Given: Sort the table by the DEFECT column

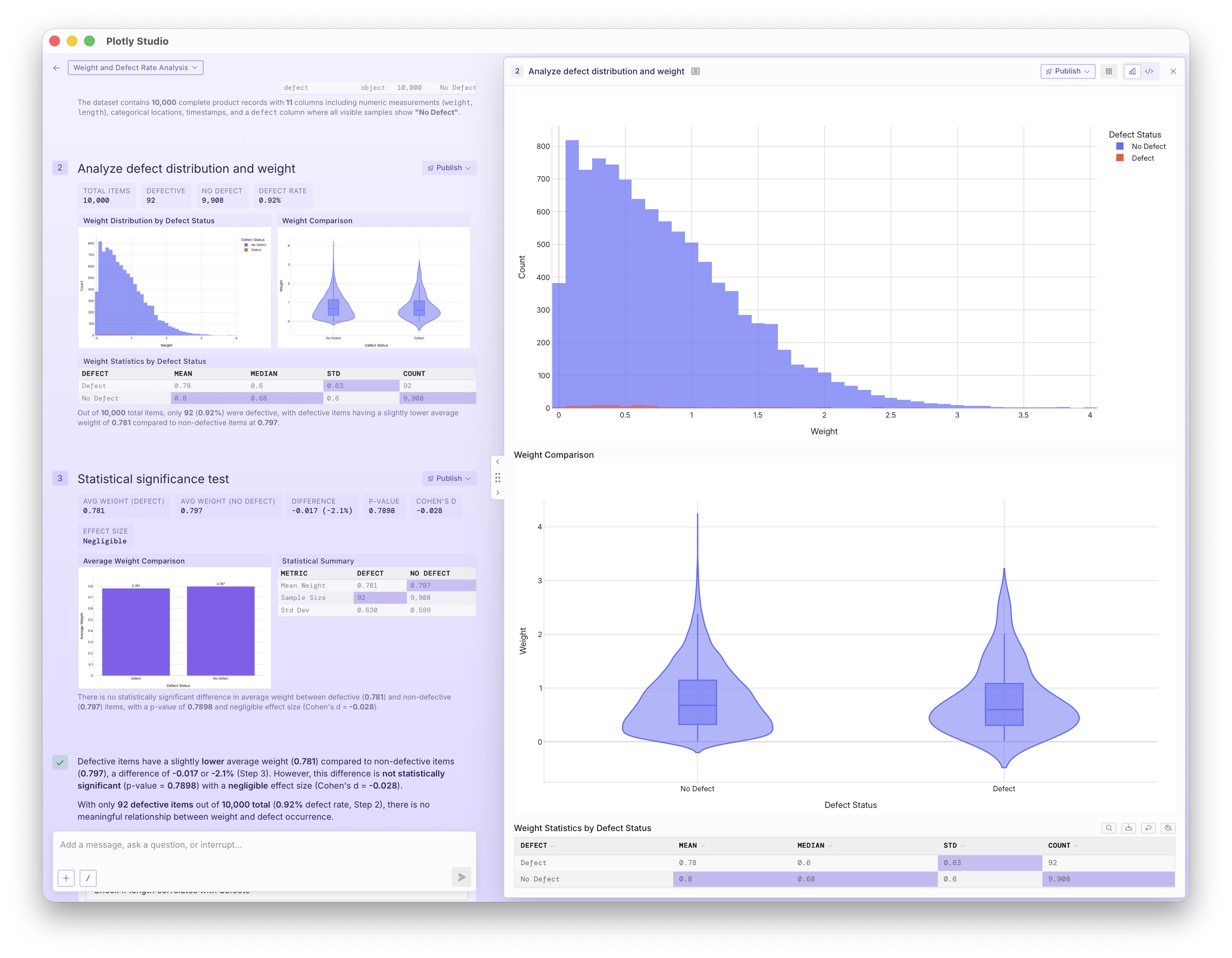Looking at the screenshot, I should pos(537,845).
